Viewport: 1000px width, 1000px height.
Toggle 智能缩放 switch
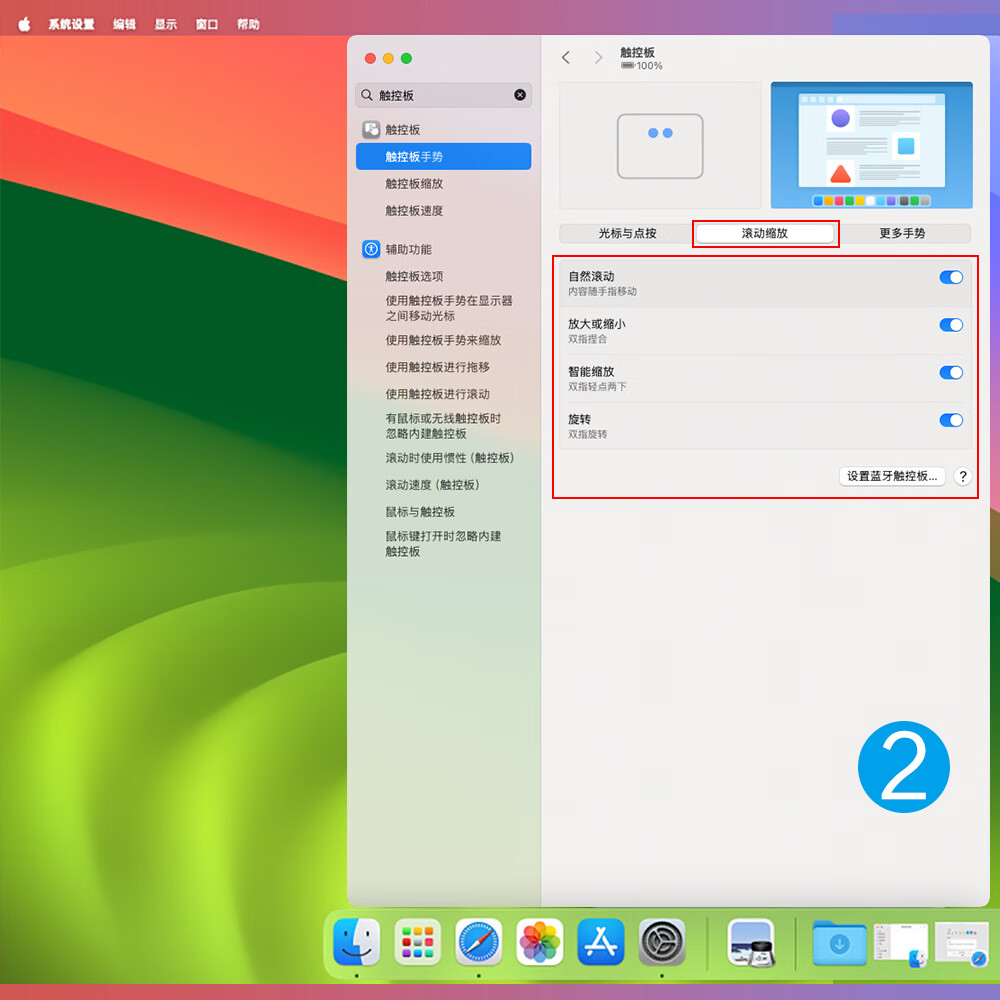[951, 372]
